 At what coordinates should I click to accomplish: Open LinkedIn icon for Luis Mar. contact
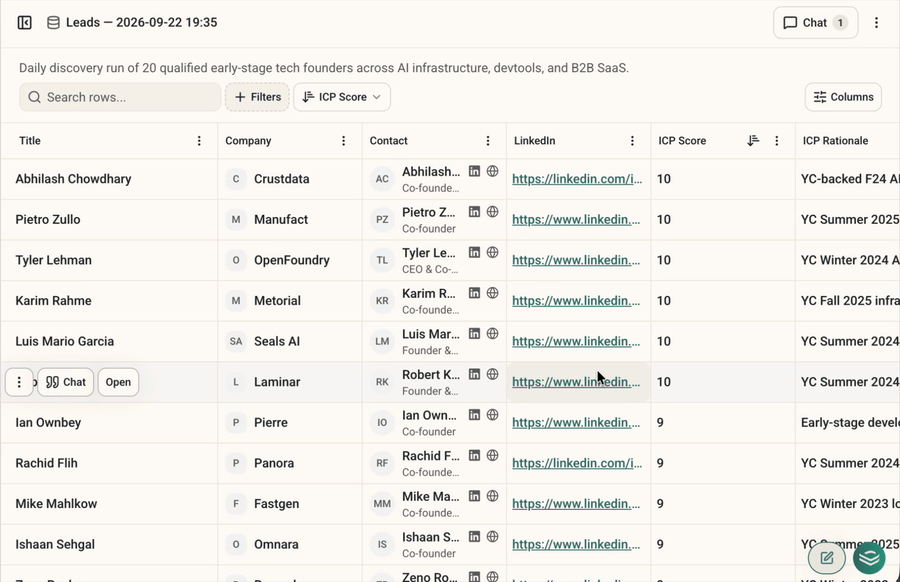tap(474, 333)
